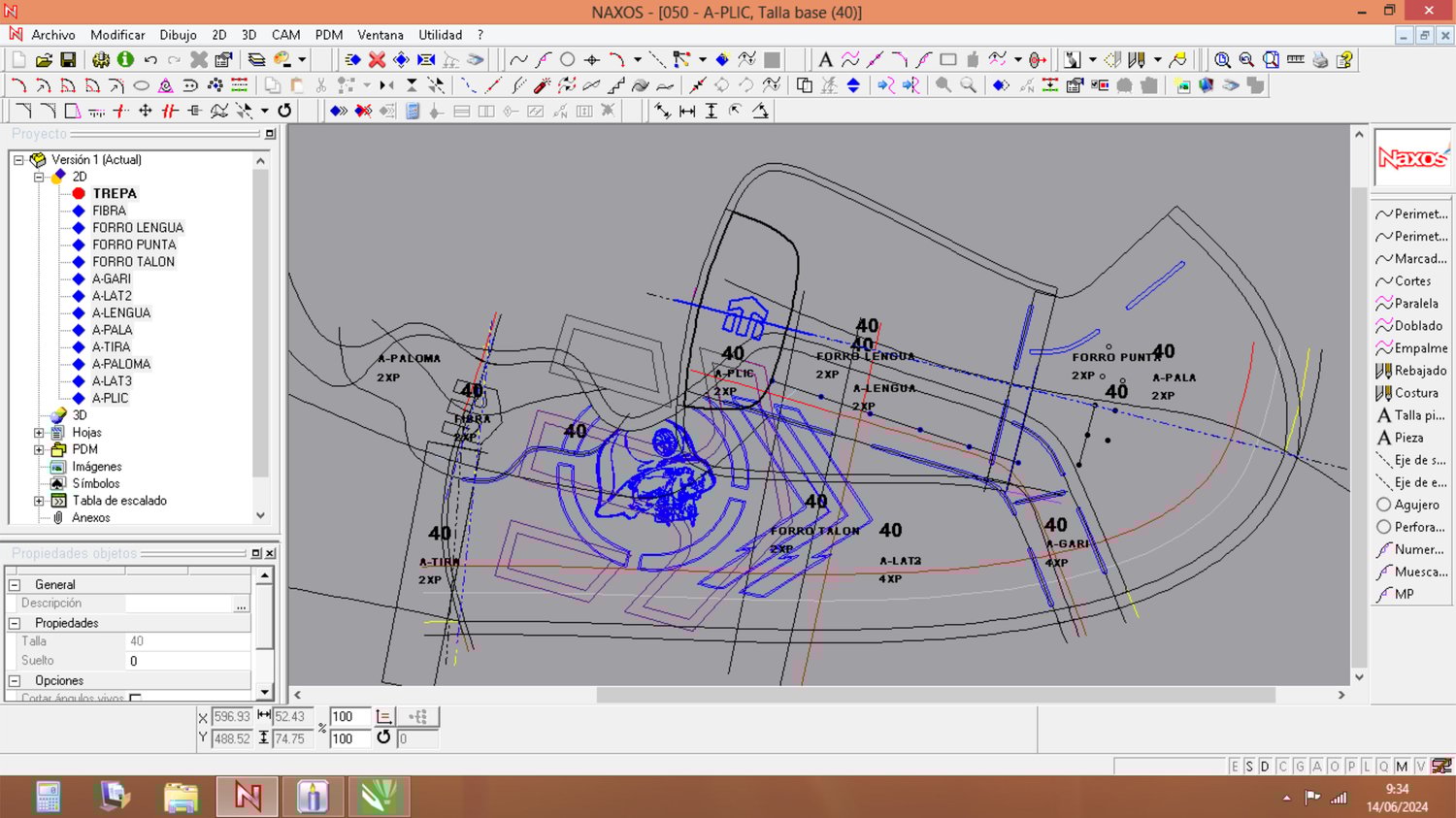Select the TREPA tree item
The image size is (1456, 818).
(x=115, y=194)
